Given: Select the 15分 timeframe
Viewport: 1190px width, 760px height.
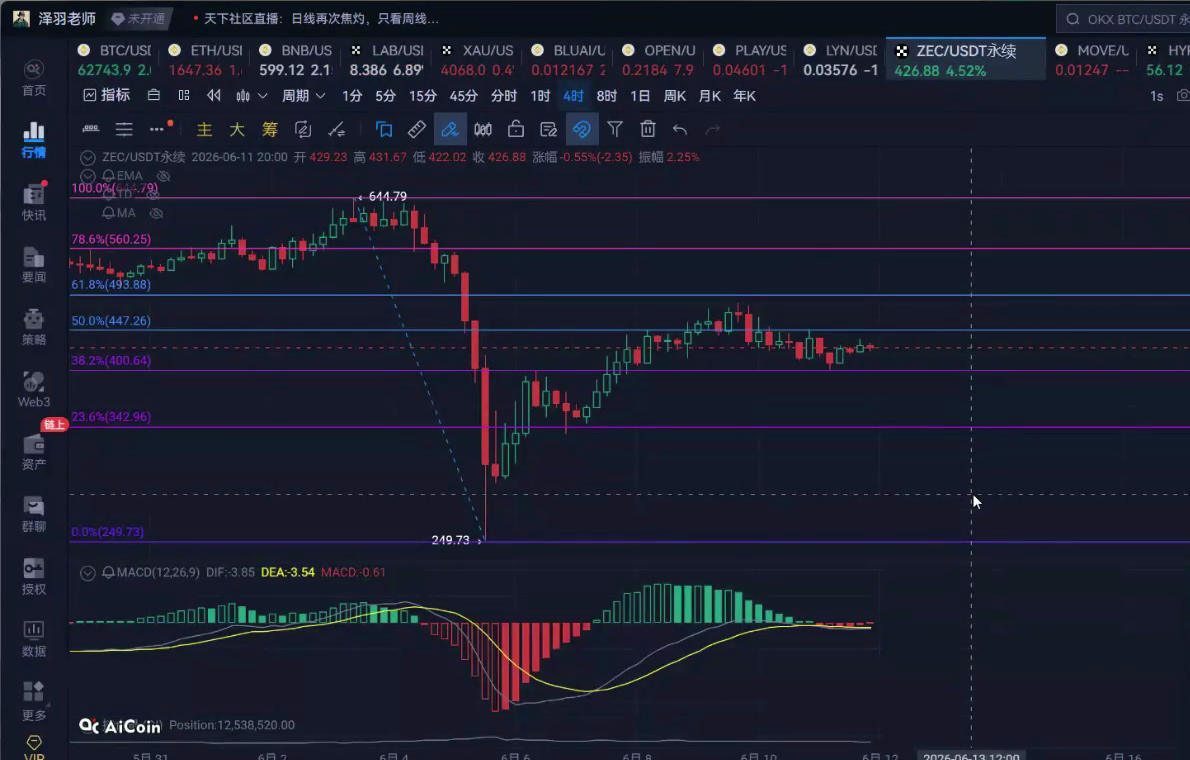Looking at the screenshot, I should click(423, 96).
